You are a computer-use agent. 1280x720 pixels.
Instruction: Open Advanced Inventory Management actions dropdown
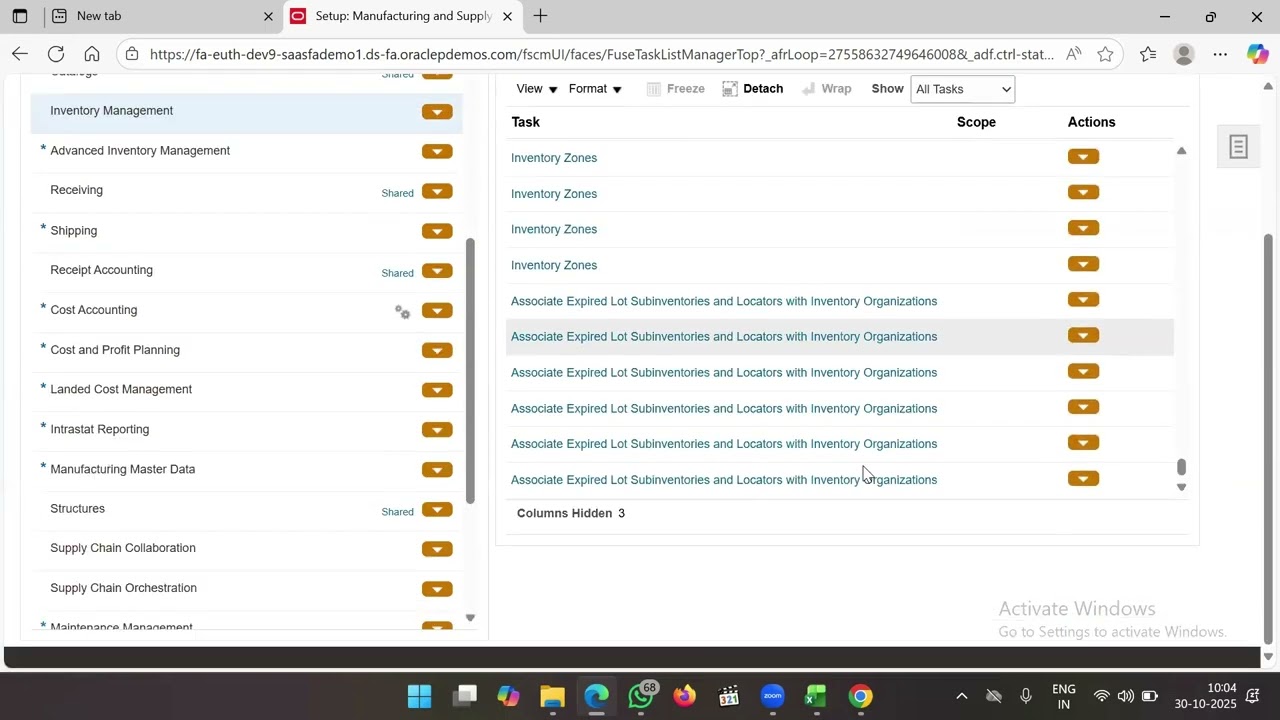[437, 152]
